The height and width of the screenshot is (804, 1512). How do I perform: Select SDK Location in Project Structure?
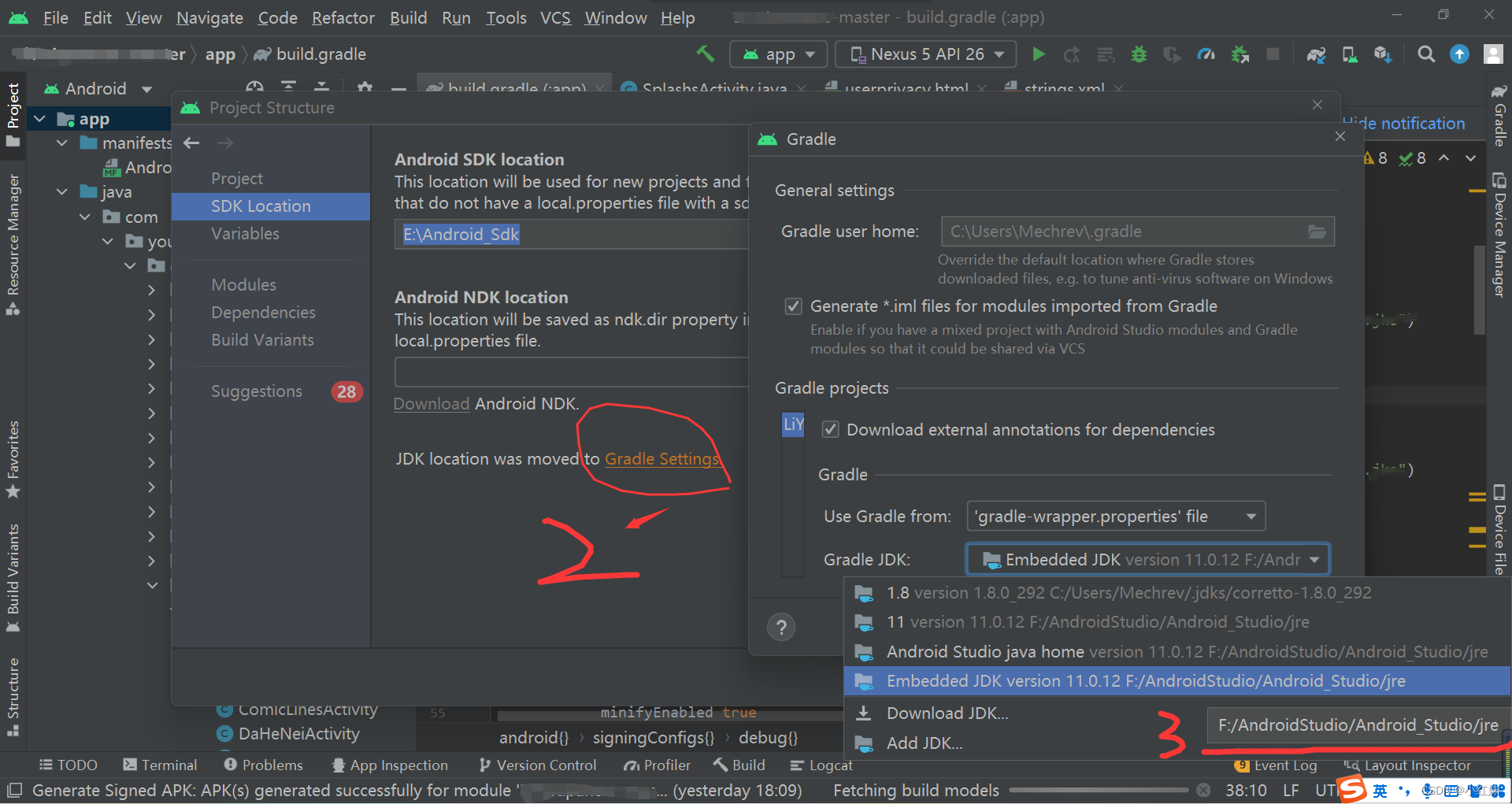coord(270,206)
